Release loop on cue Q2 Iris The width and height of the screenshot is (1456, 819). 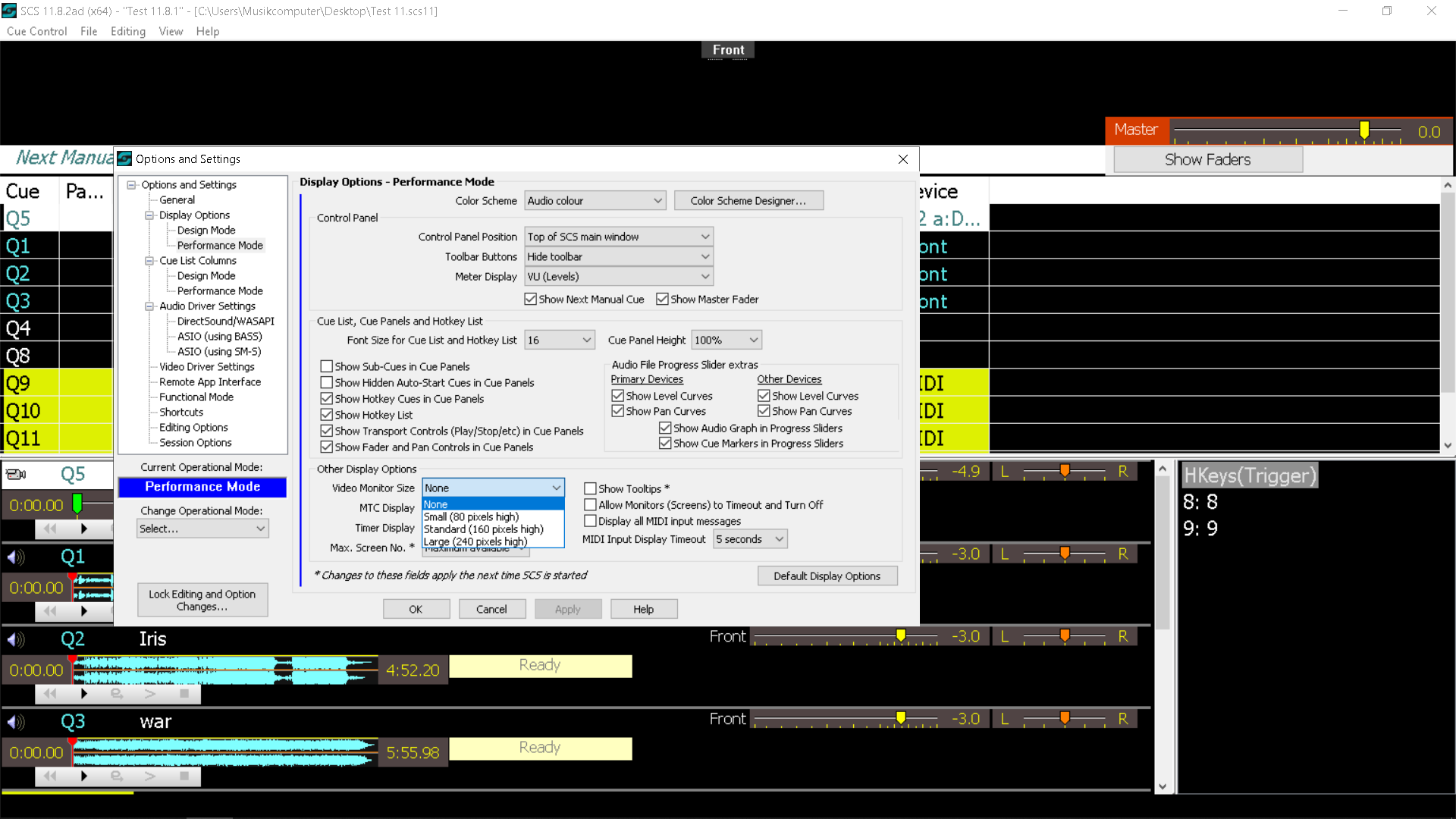pos(117,693)
